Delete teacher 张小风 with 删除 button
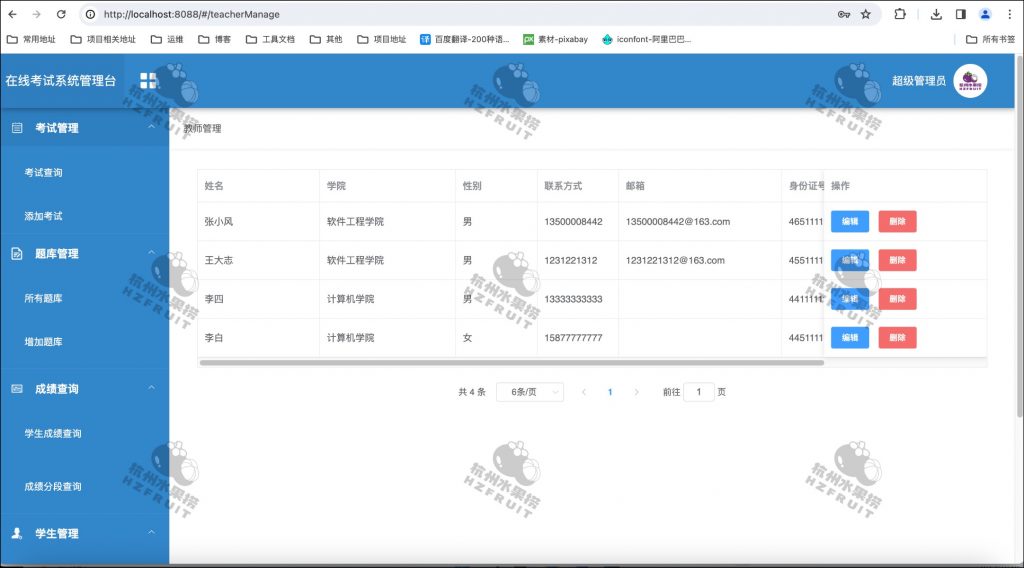The width and height of the screenshot is (1024, 568). tap(897, 221)
